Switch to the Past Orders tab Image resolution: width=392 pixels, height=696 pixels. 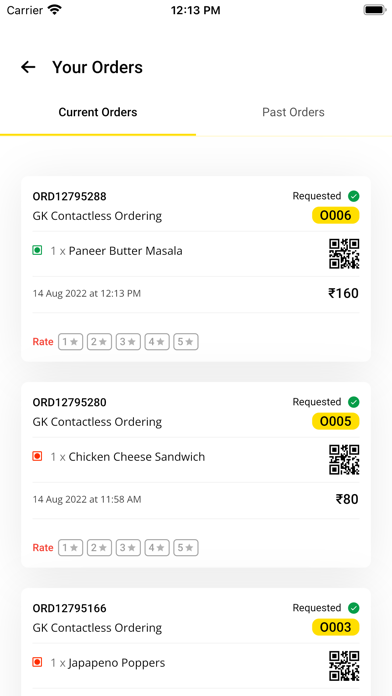[293, 112]
